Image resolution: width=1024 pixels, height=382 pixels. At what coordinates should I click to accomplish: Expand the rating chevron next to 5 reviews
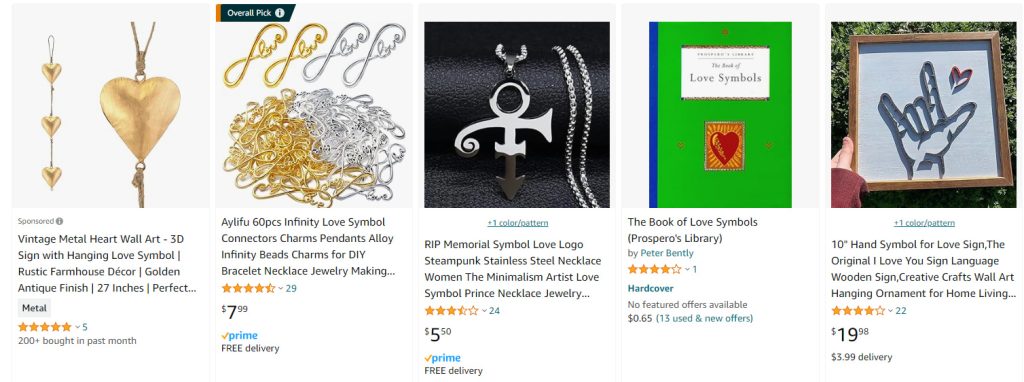[77, 327]
